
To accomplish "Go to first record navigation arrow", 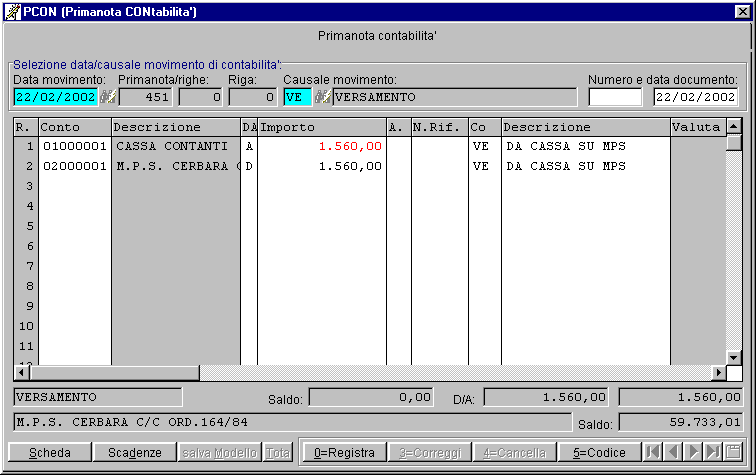I will point(652,453).
